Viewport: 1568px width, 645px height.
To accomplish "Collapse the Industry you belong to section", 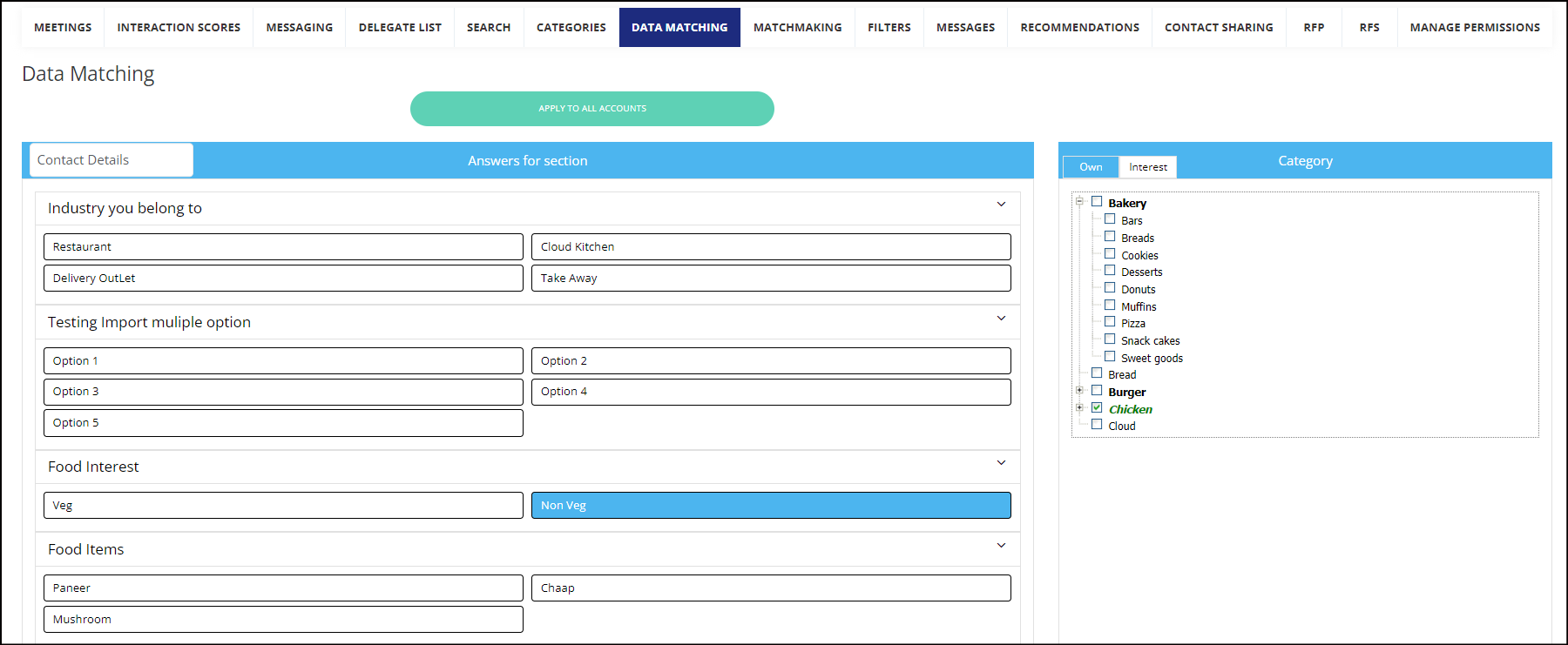I will coord(1001,205).
